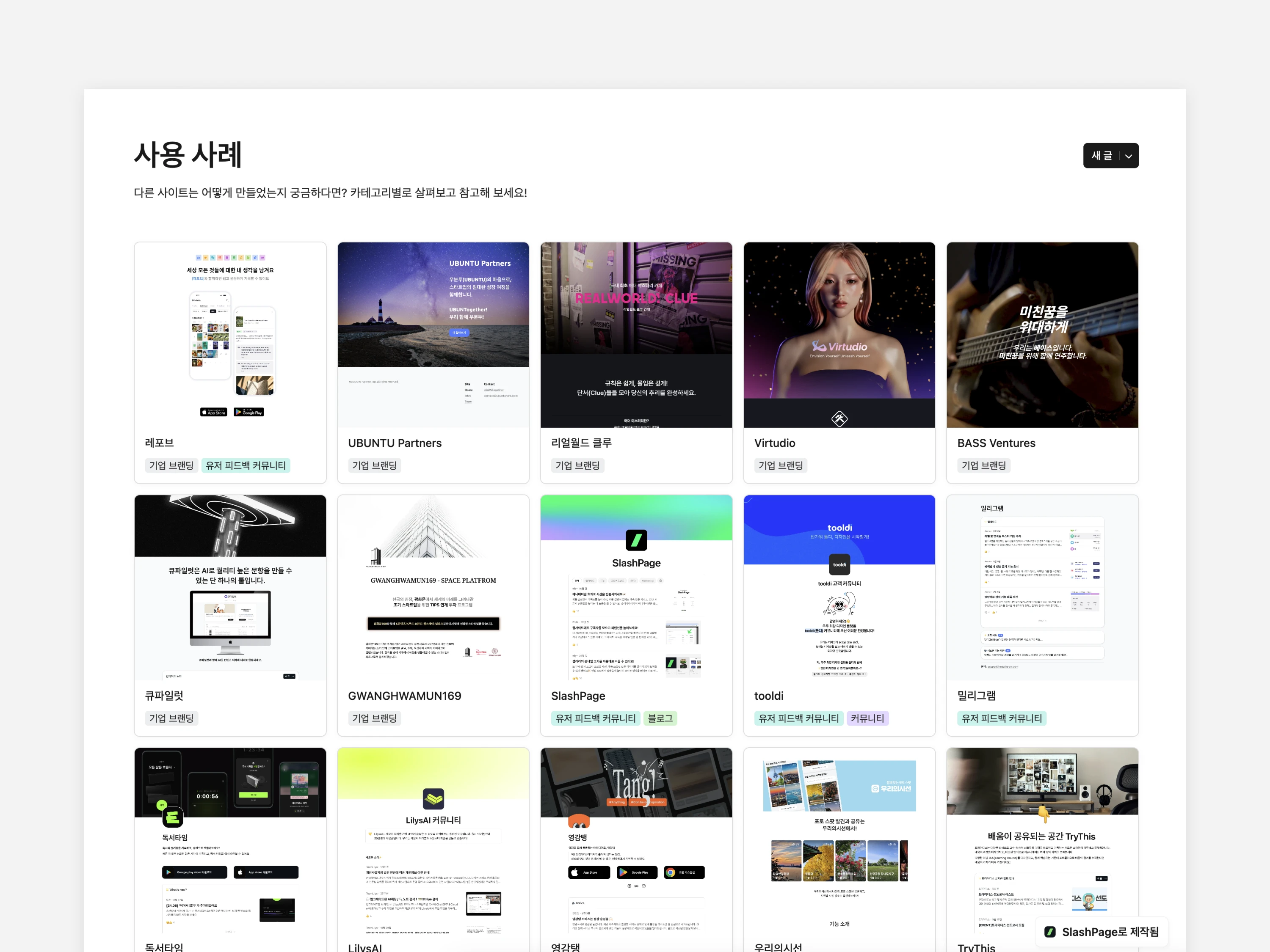
Task: Click the Virtudio card title
Action: coord(775,443)
